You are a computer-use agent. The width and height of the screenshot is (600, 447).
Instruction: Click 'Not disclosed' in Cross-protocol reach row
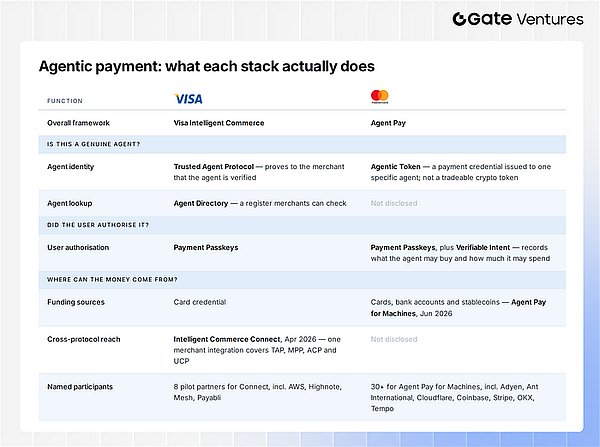click(x=394, y=339)
